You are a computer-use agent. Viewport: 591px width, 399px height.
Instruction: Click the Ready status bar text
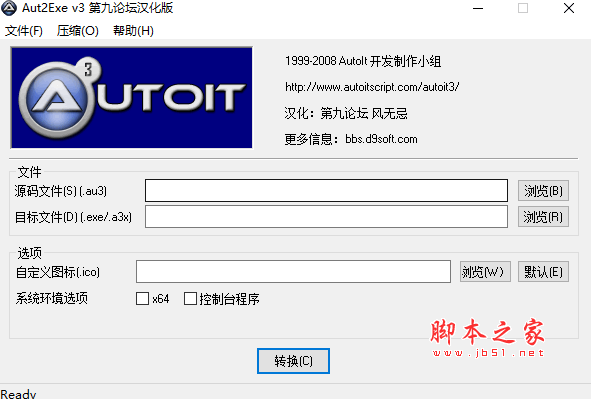[18, 394]
